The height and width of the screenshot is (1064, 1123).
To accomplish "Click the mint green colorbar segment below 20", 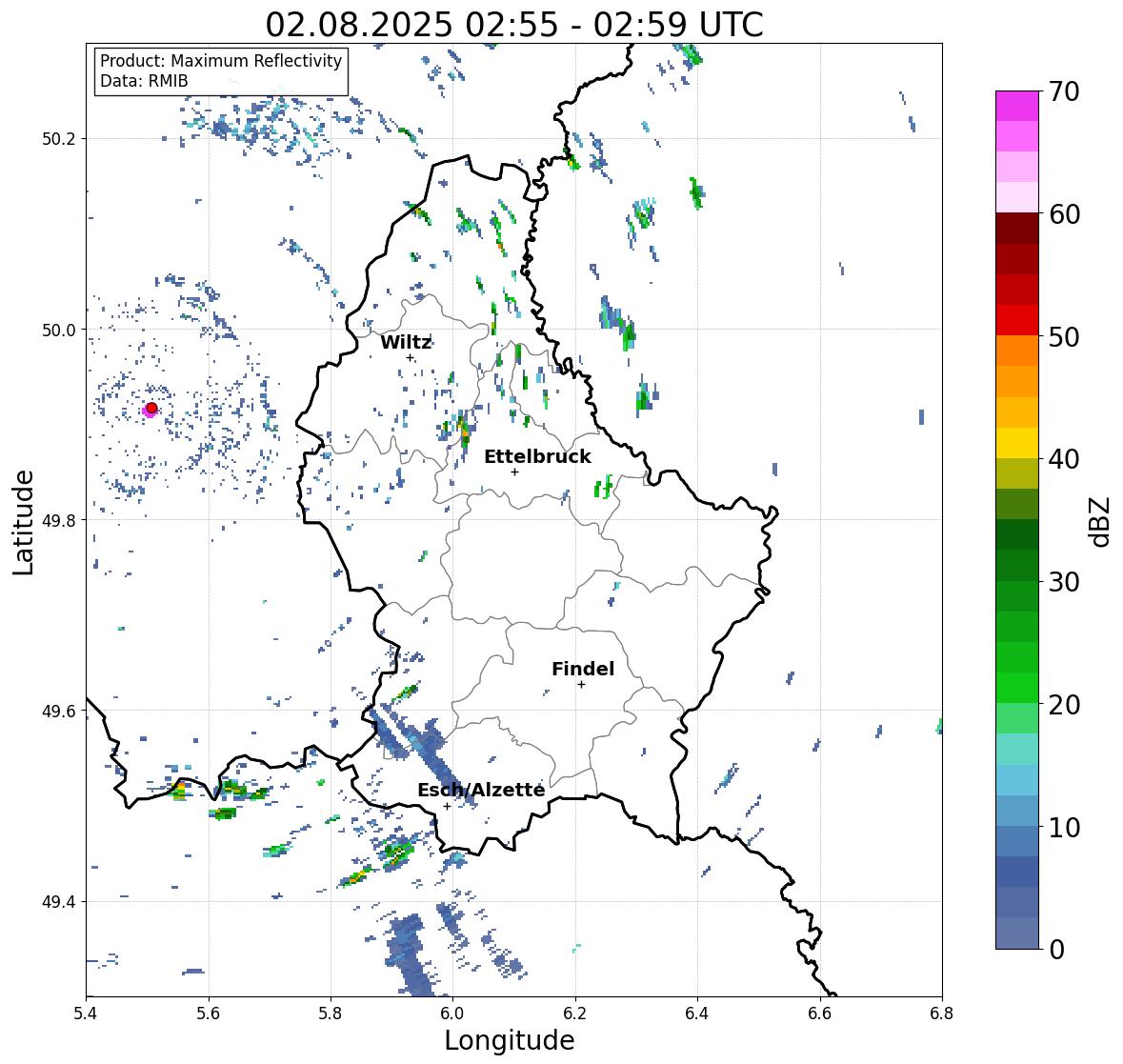I will (x=1017, y=718).
